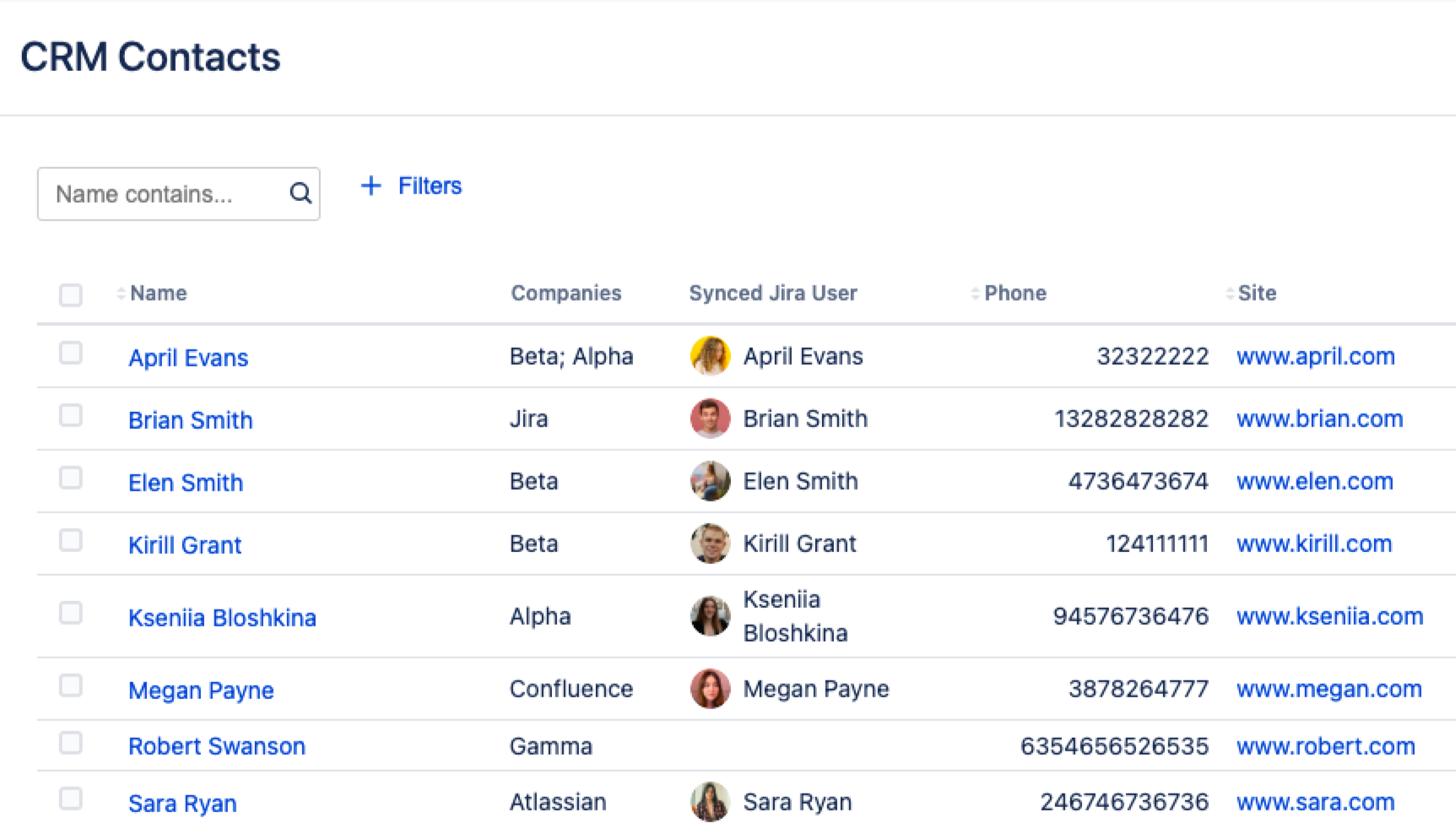Click the plus icon next to Filters

(371, 186)
